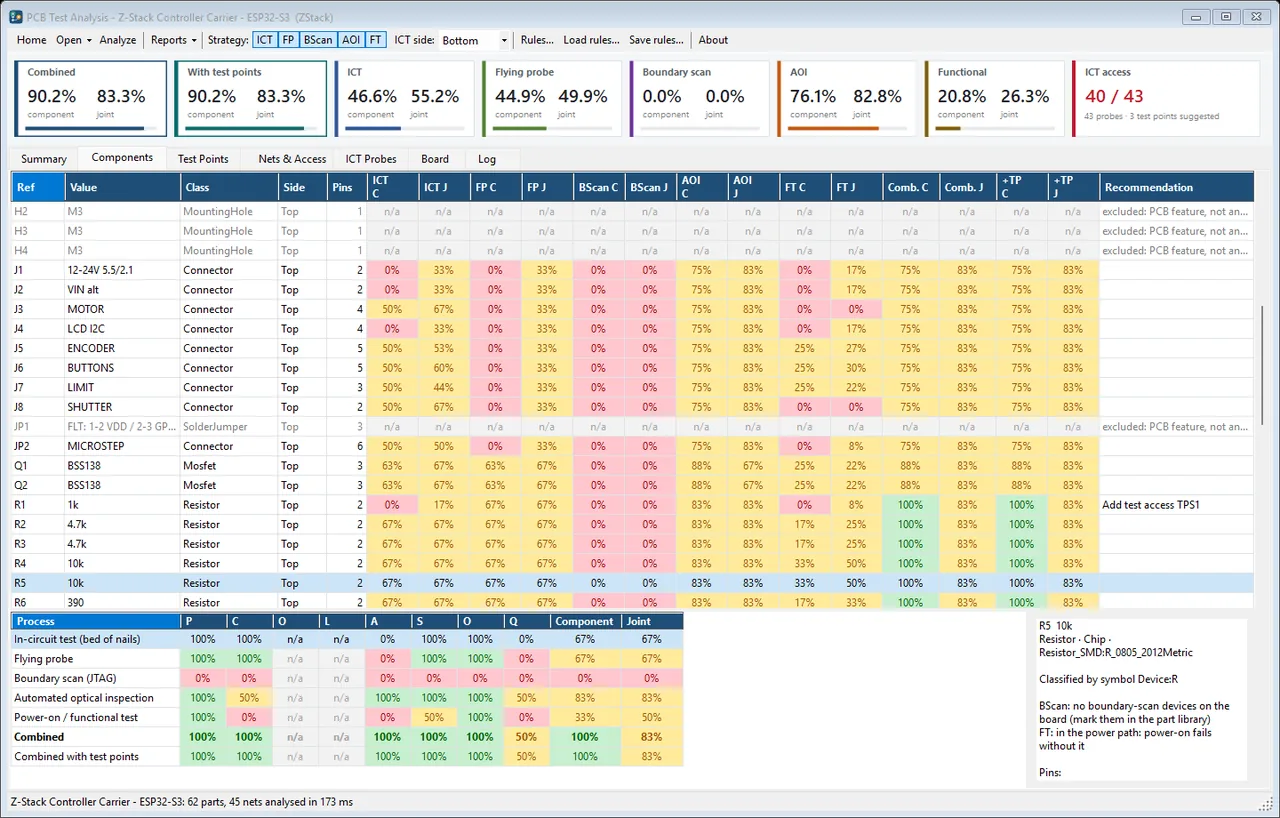The height and width of the screenshot is (818, 1280).
Task: Click the Functional coverage card
Action: tap(996, 99)
